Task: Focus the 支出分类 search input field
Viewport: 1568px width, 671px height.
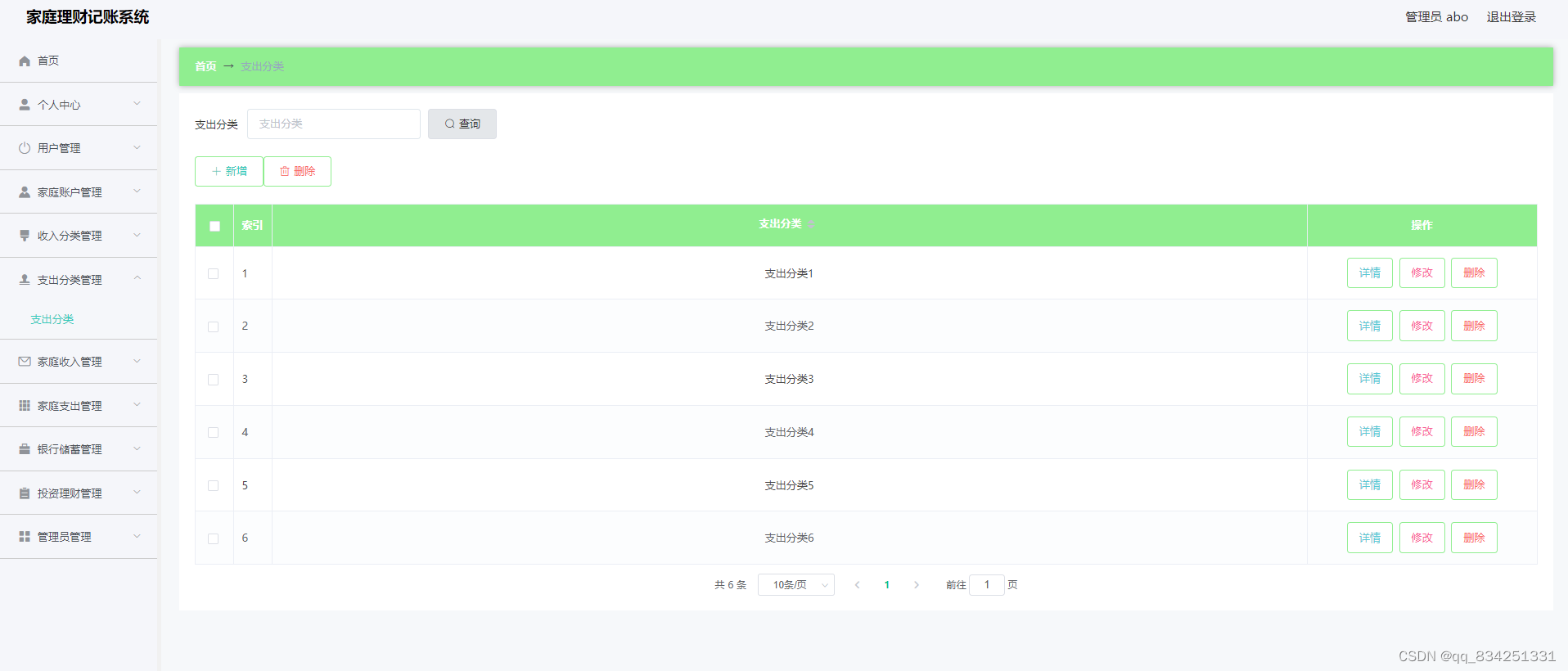Action: 334,124
